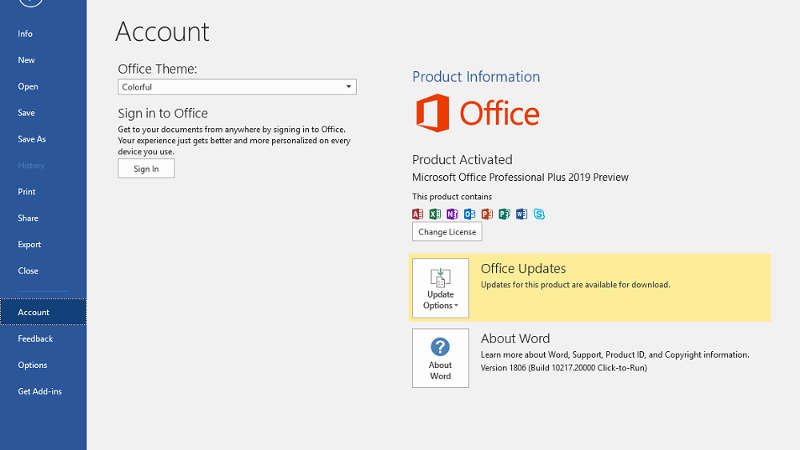The width and height of the screenshot is (800, 450).
Task: Click the Sign in to Office heading
Action: point(163,113)
